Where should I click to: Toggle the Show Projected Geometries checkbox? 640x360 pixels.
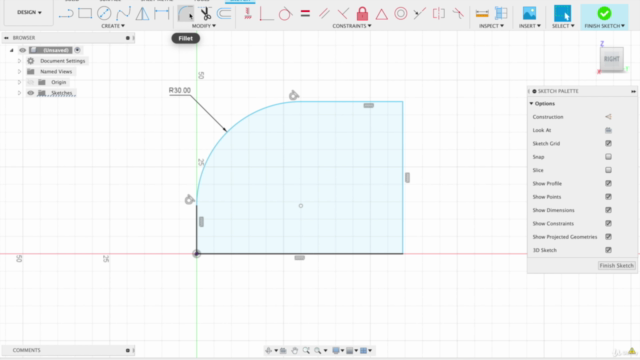click(x=608, y=237)
